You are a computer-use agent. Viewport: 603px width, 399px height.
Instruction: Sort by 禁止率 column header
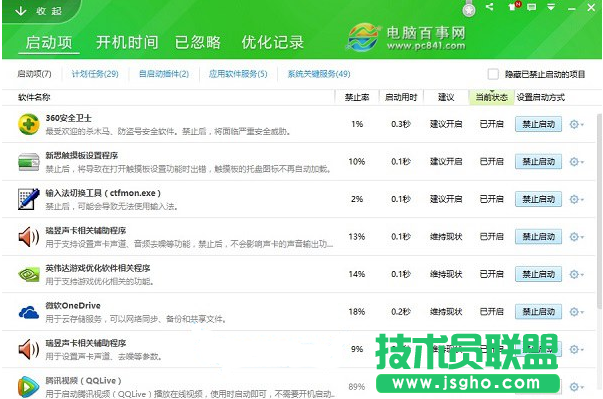(x=357, y=97)
